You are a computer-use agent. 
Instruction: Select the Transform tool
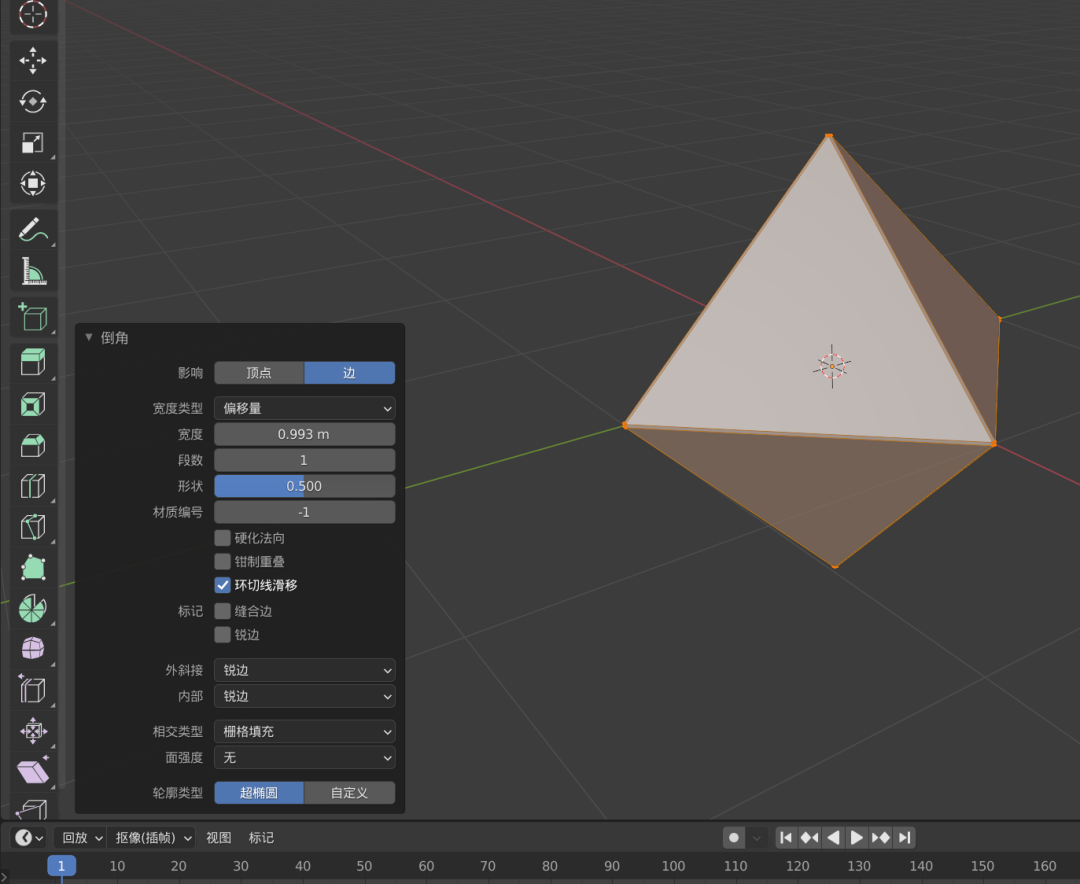click(x=32, y=183)
